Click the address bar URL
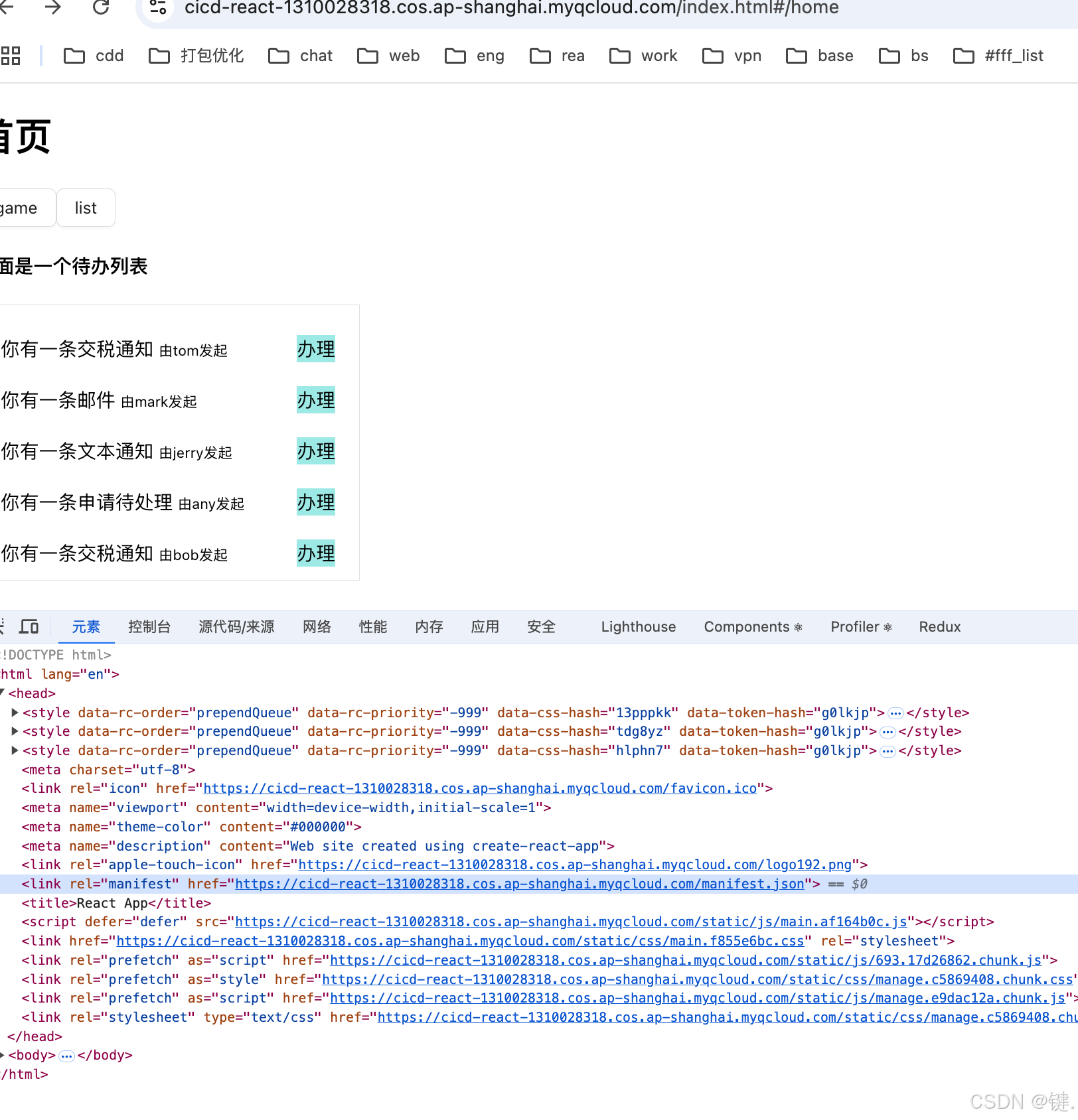The image size is (1078, 1120). pyautogui.click(x=511, y=9)
